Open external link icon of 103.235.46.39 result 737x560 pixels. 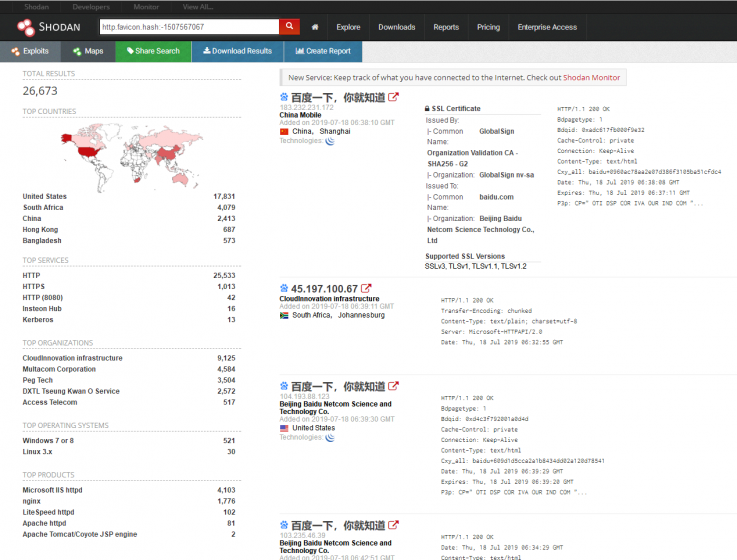[x=393, y=525]
